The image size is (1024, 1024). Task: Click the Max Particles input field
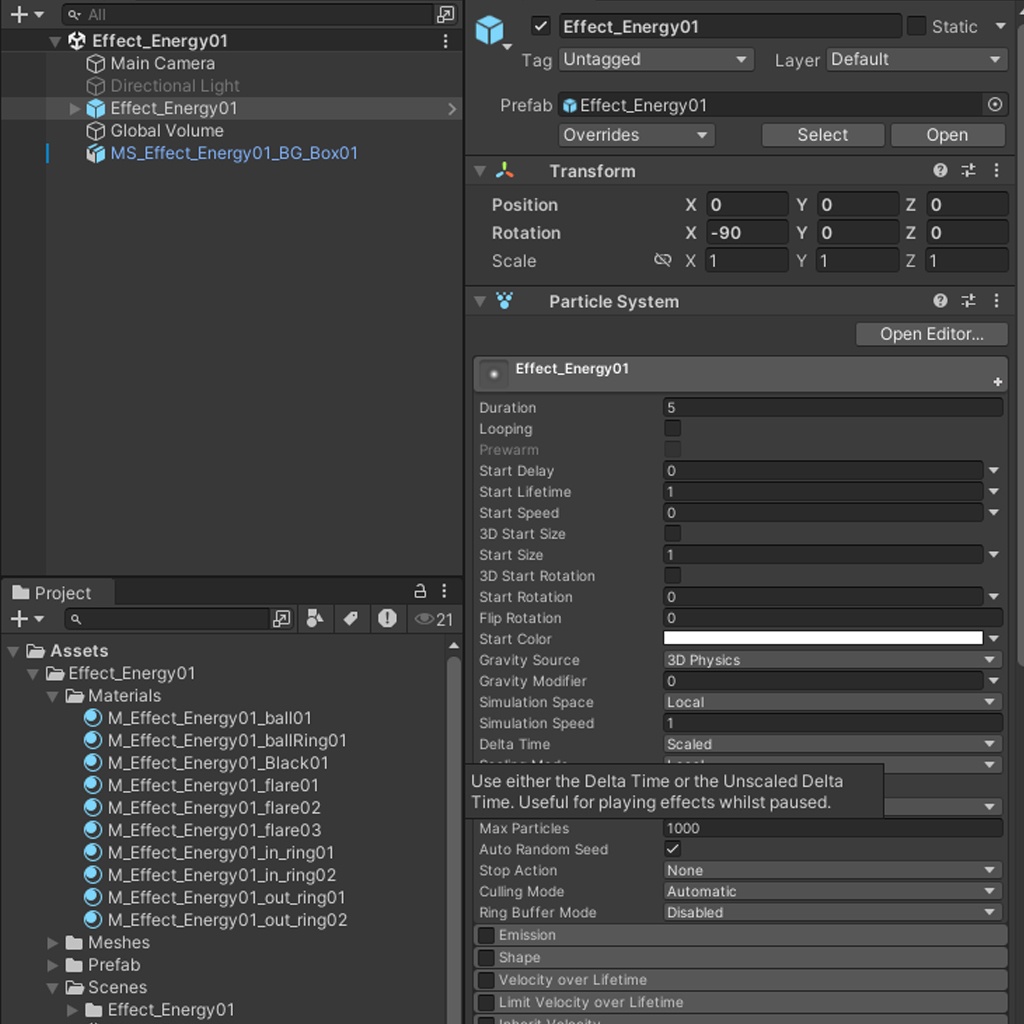(832, 828)
